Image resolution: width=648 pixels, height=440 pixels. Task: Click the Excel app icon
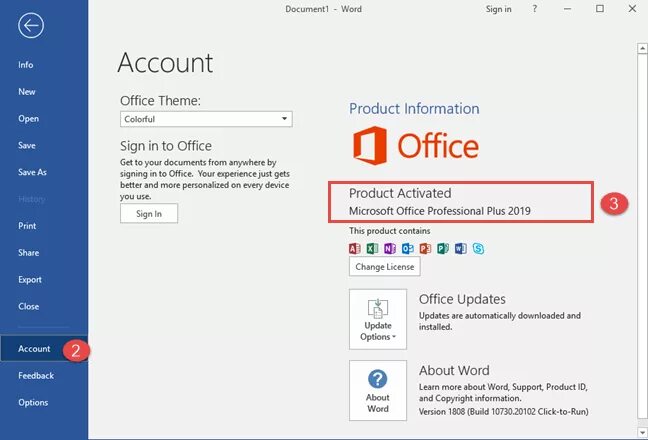coord(372,248)
